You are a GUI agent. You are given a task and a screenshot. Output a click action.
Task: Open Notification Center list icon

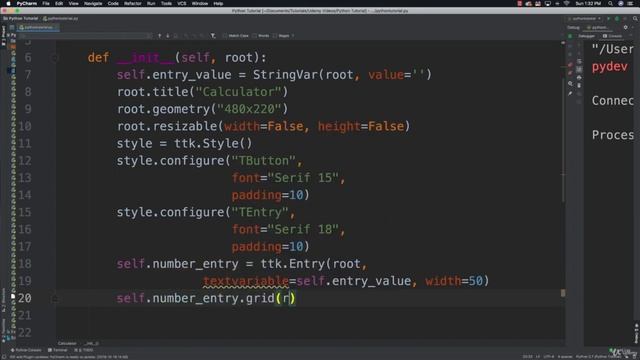coord(631,3)
